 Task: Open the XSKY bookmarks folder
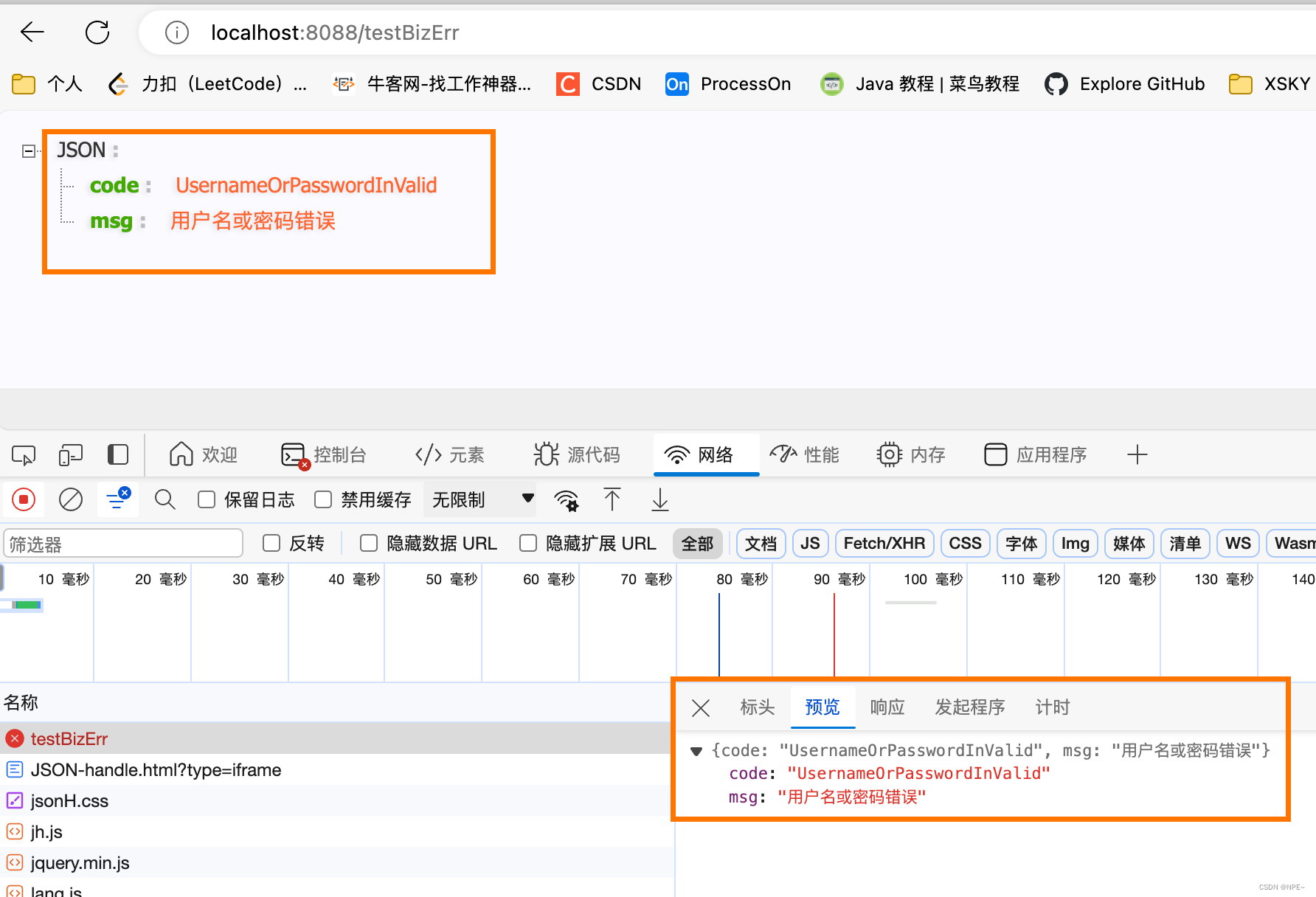click(x=1270, y=84)
